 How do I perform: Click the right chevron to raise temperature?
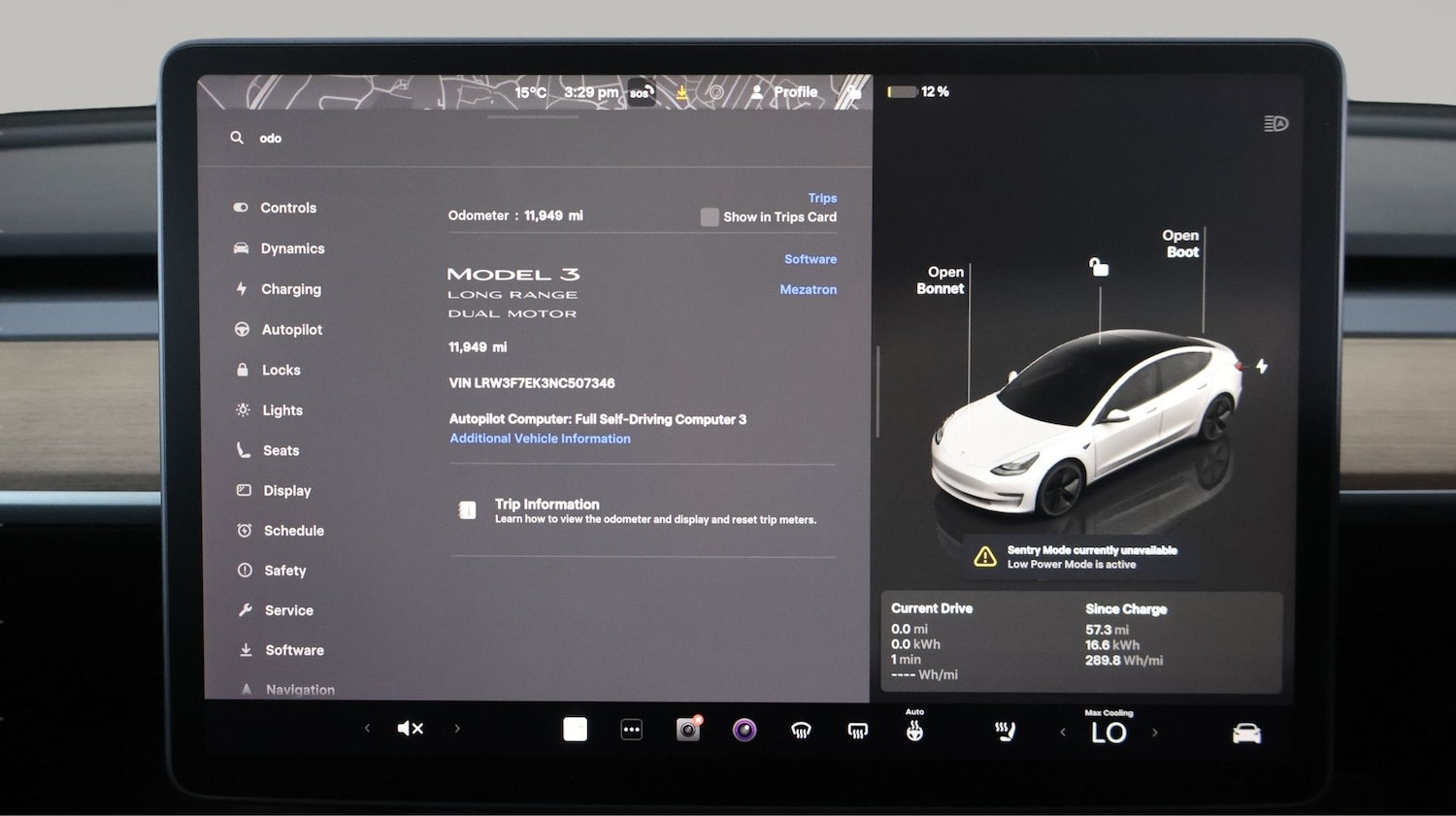[x=1155, y=732]
